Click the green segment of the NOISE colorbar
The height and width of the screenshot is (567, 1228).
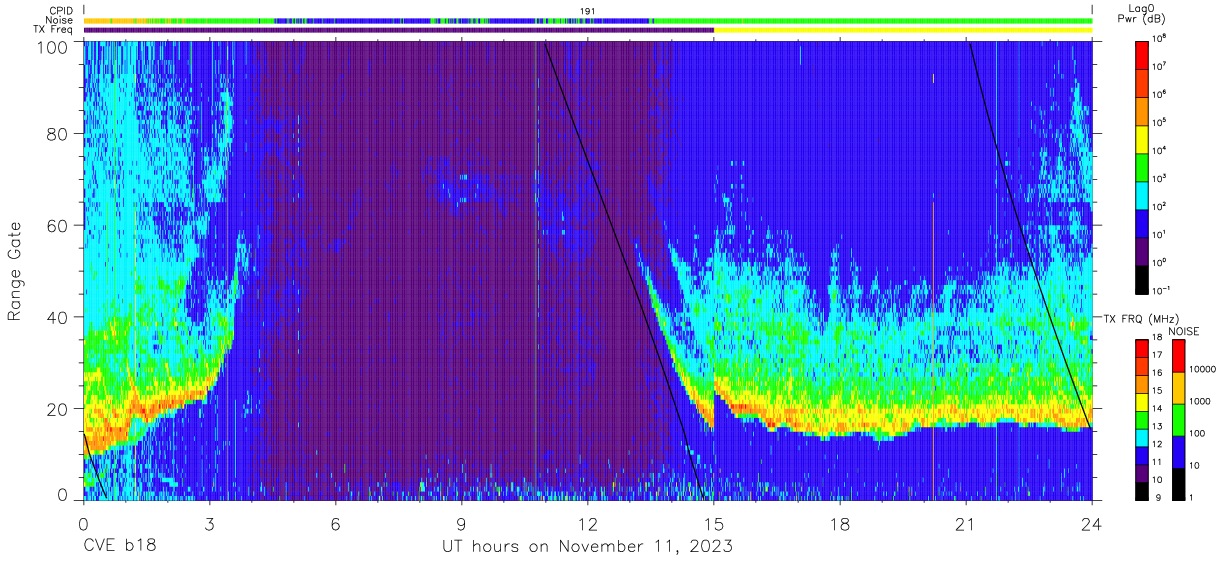pos(1178,419)
